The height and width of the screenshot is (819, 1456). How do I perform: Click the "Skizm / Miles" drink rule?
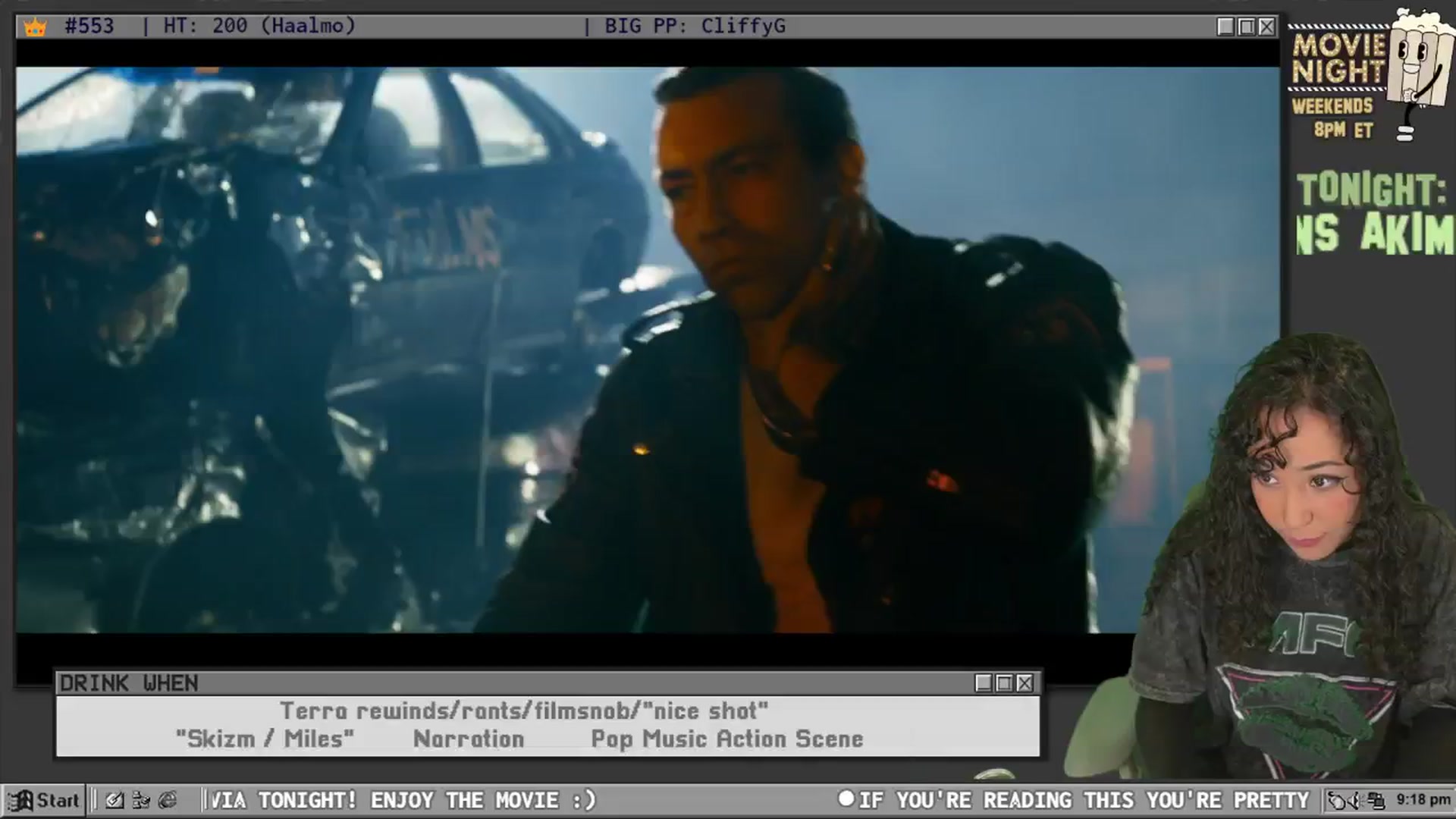265,739
